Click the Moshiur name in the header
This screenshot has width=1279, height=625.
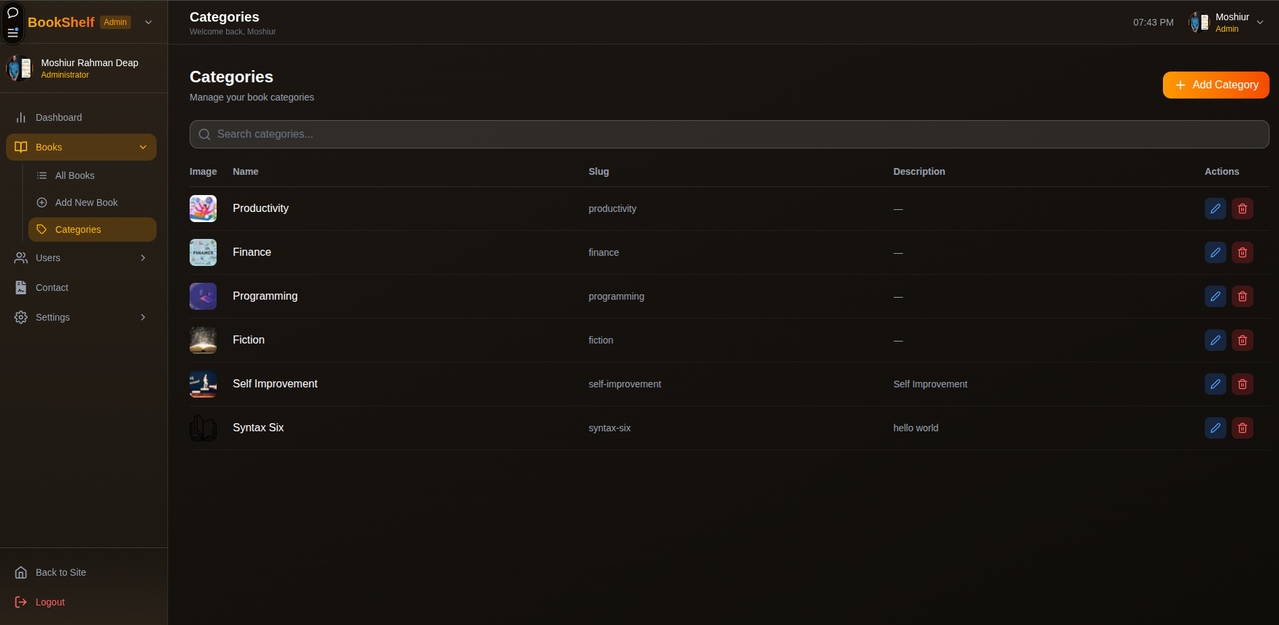[x=1232, y=17]
